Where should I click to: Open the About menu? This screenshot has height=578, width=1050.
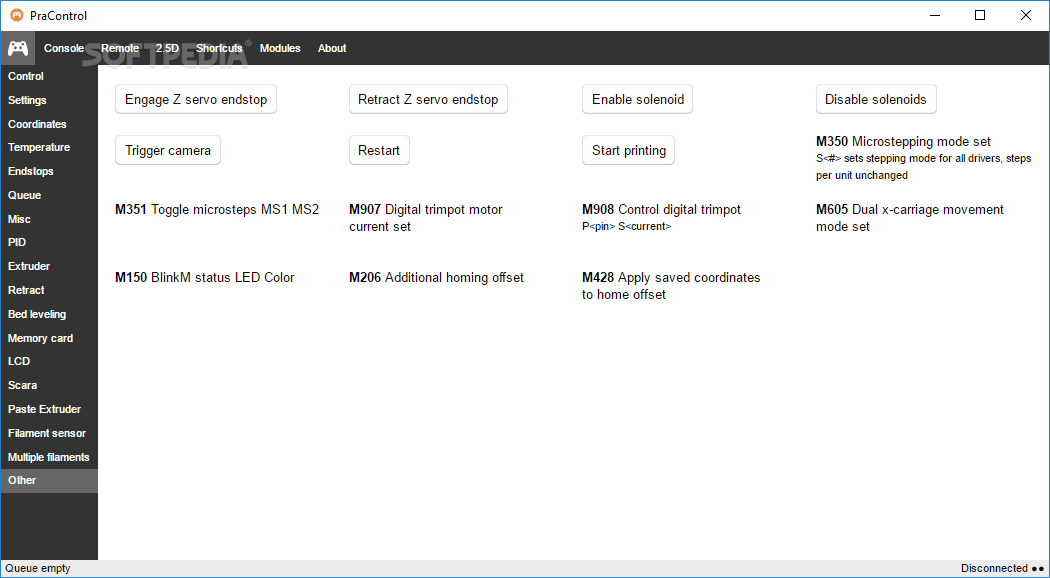click(332, 48)
